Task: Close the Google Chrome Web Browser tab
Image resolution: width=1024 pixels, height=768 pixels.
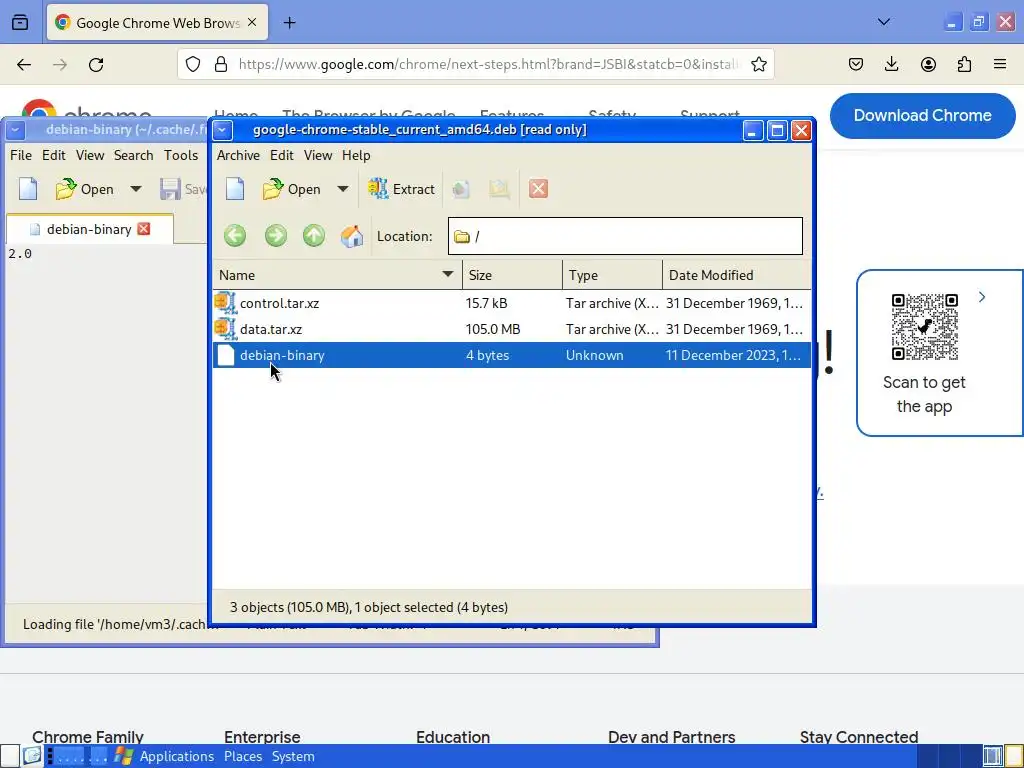Action: 252,22
